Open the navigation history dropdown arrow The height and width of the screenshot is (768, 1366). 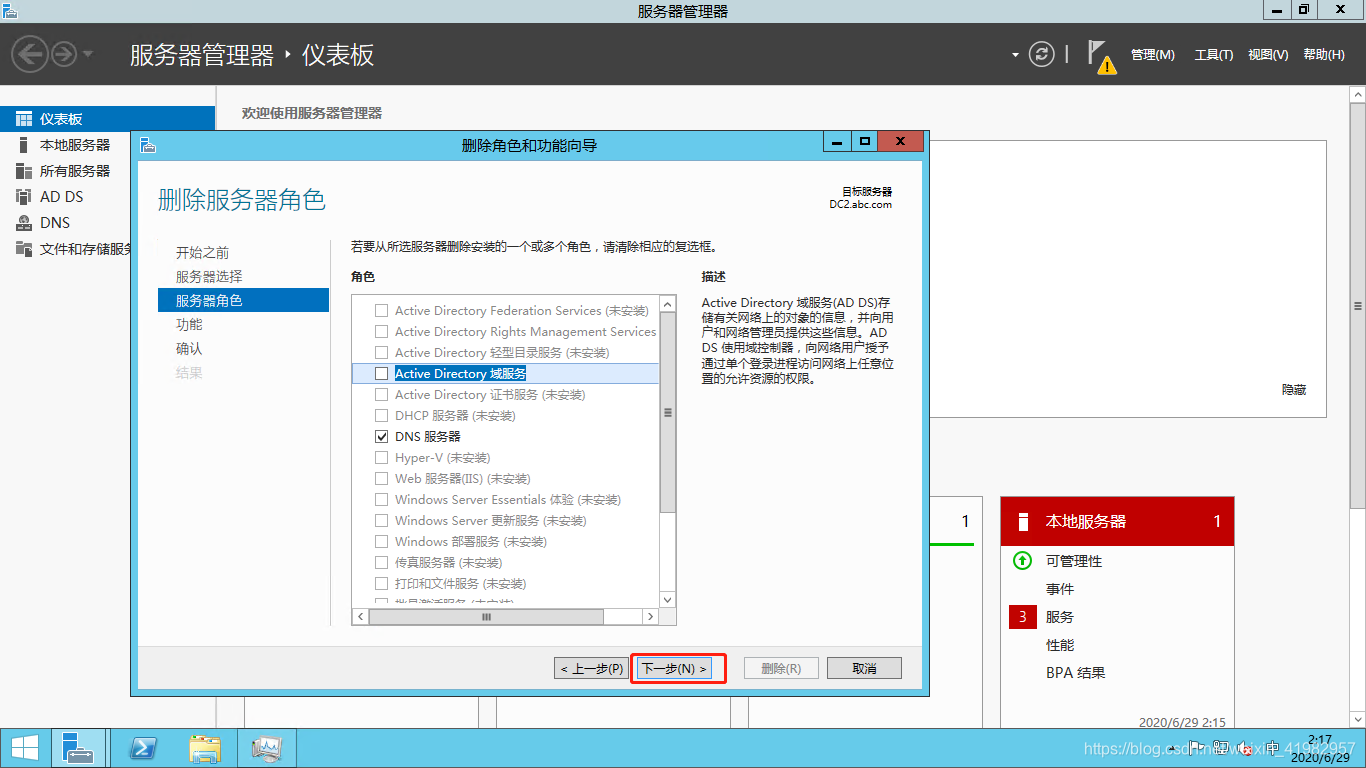[88, 54]
